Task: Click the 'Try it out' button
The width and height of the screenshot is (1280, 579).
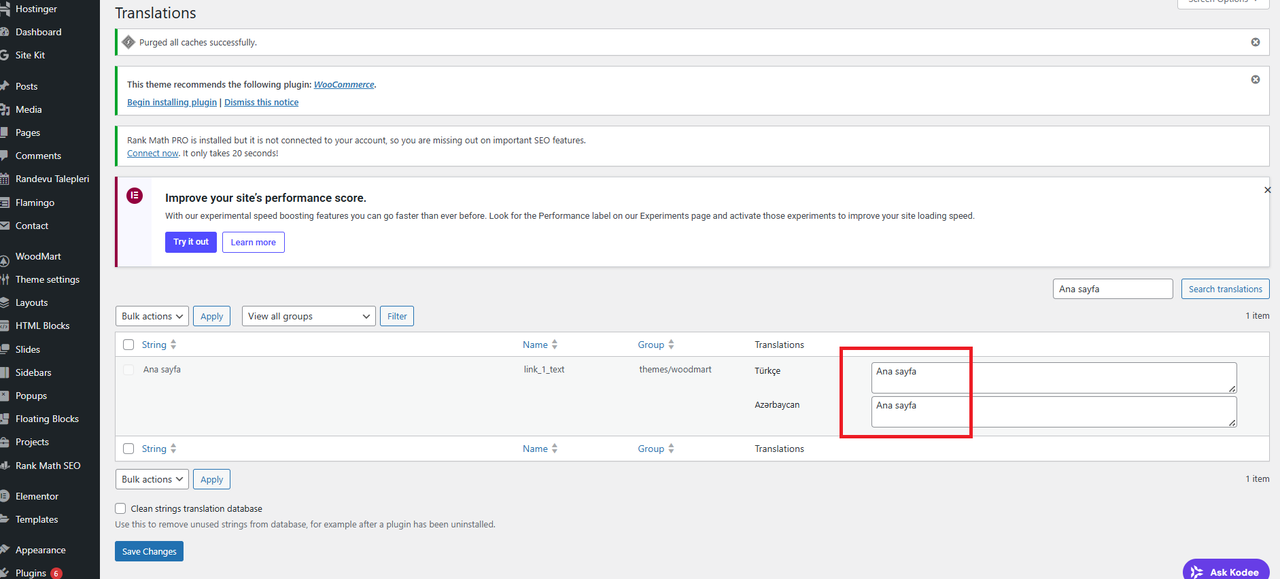Action: click(x=191, y=242)
